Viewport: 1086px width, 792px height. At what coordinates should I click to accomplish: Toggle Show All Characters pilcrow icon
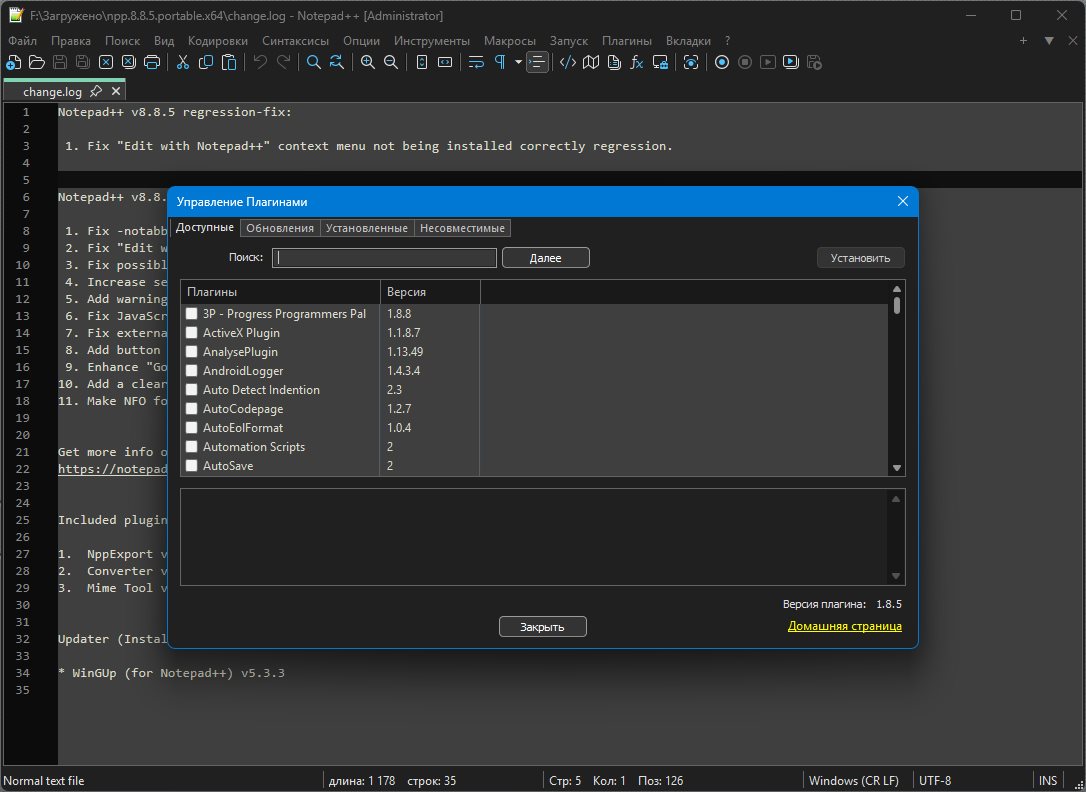(x=499, y=62)
